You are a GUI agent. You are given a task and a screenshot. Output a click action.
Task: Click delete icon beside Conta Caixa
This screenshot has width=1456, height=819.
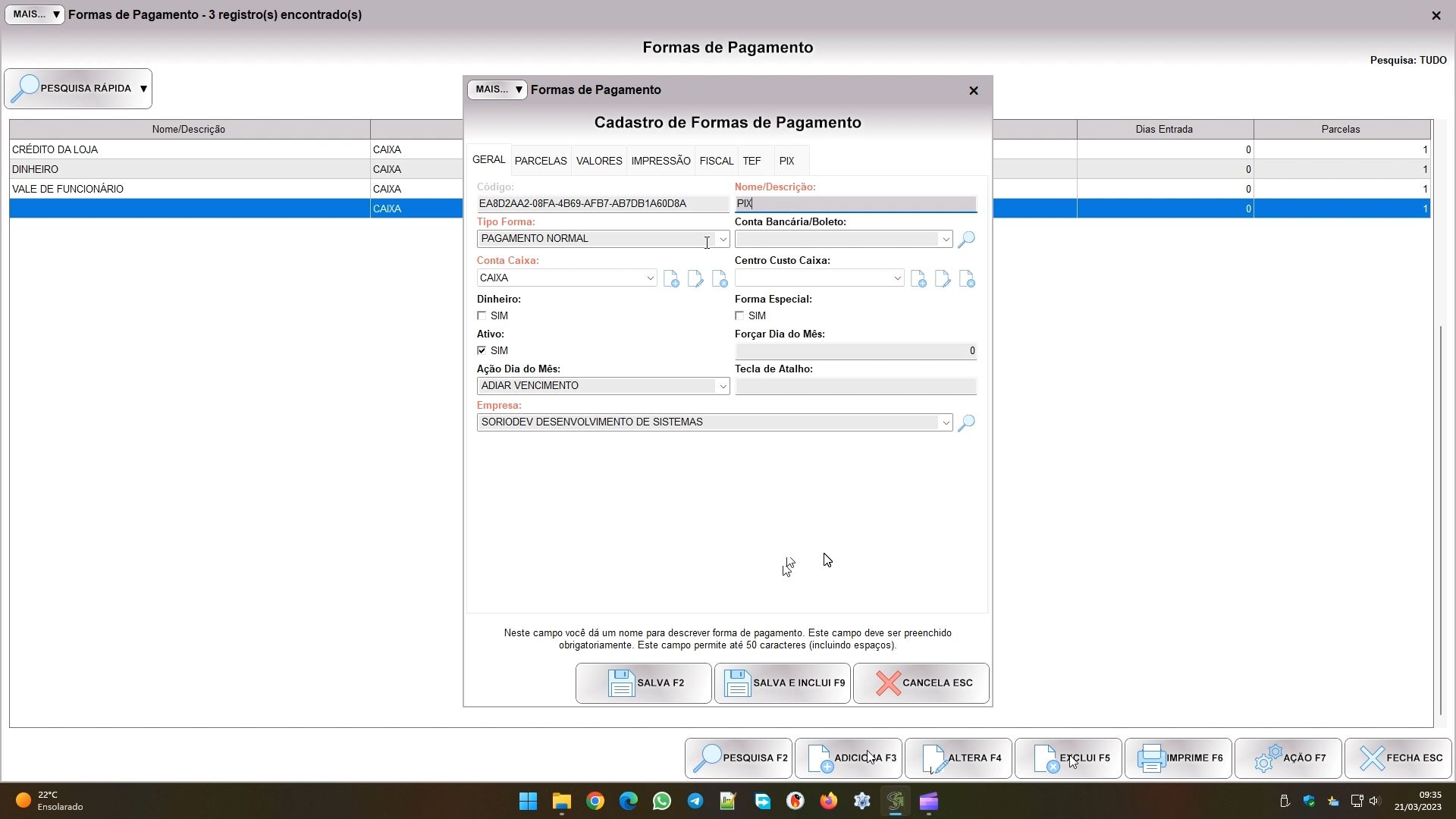[x=720, y=279]
